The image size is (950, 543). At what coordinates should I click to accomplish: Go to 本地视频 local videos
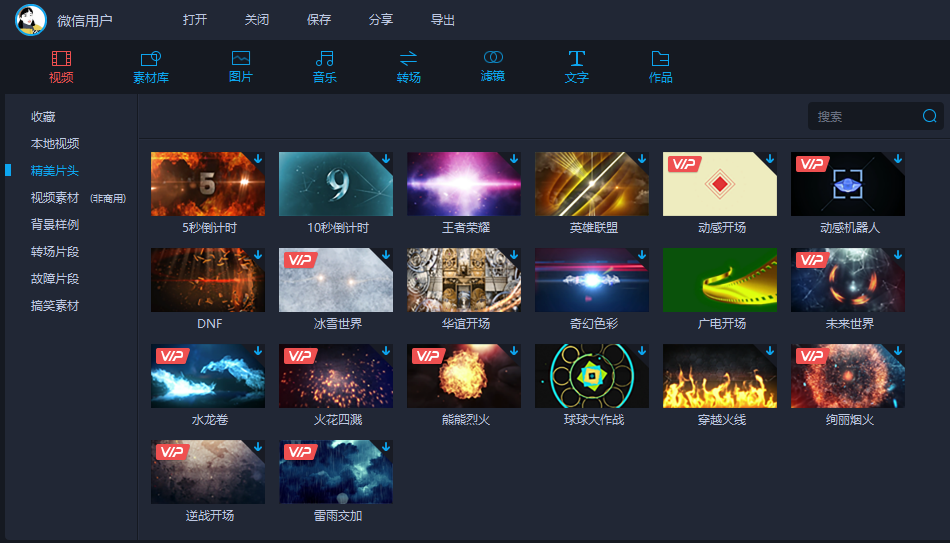[x=55, y=144]
